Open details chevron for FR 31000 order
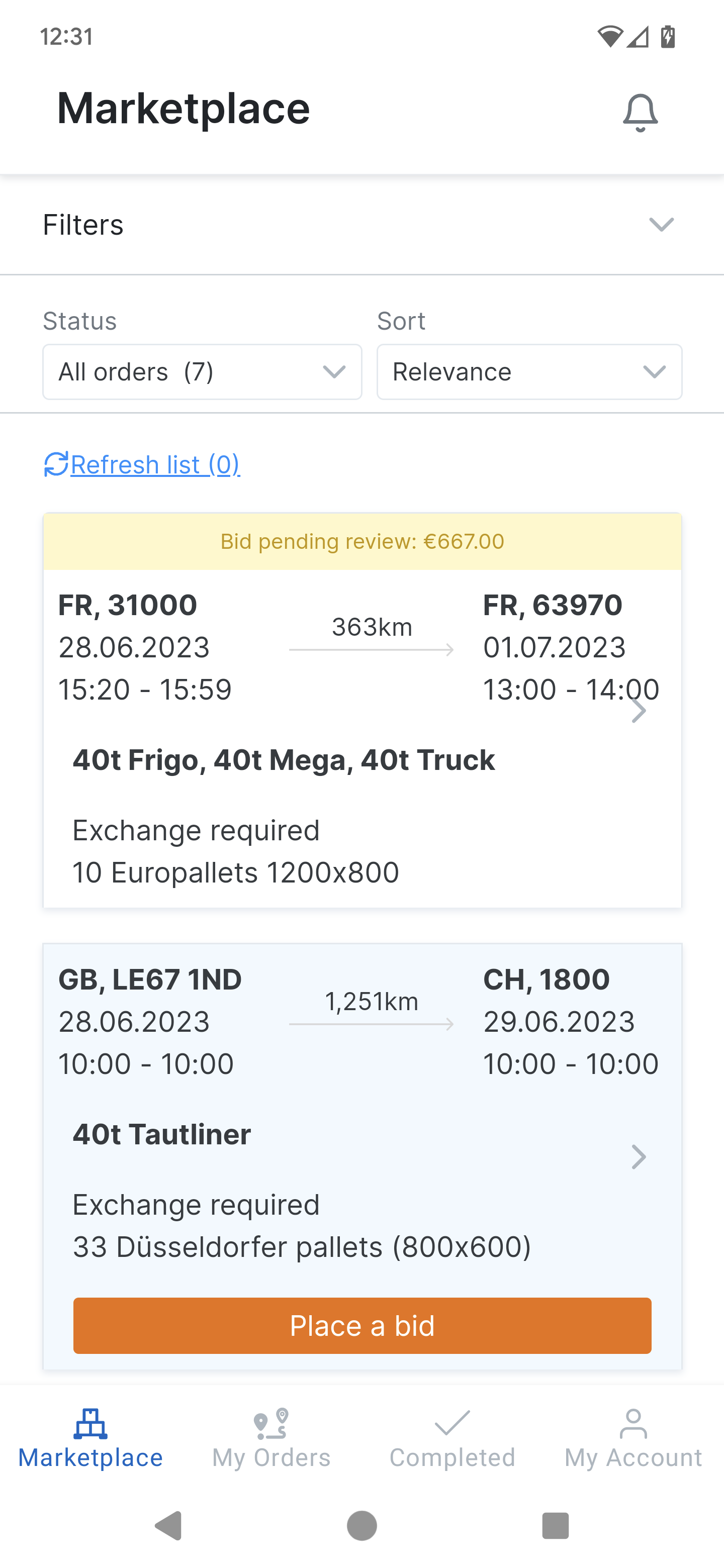 click(x=638, y=710)
